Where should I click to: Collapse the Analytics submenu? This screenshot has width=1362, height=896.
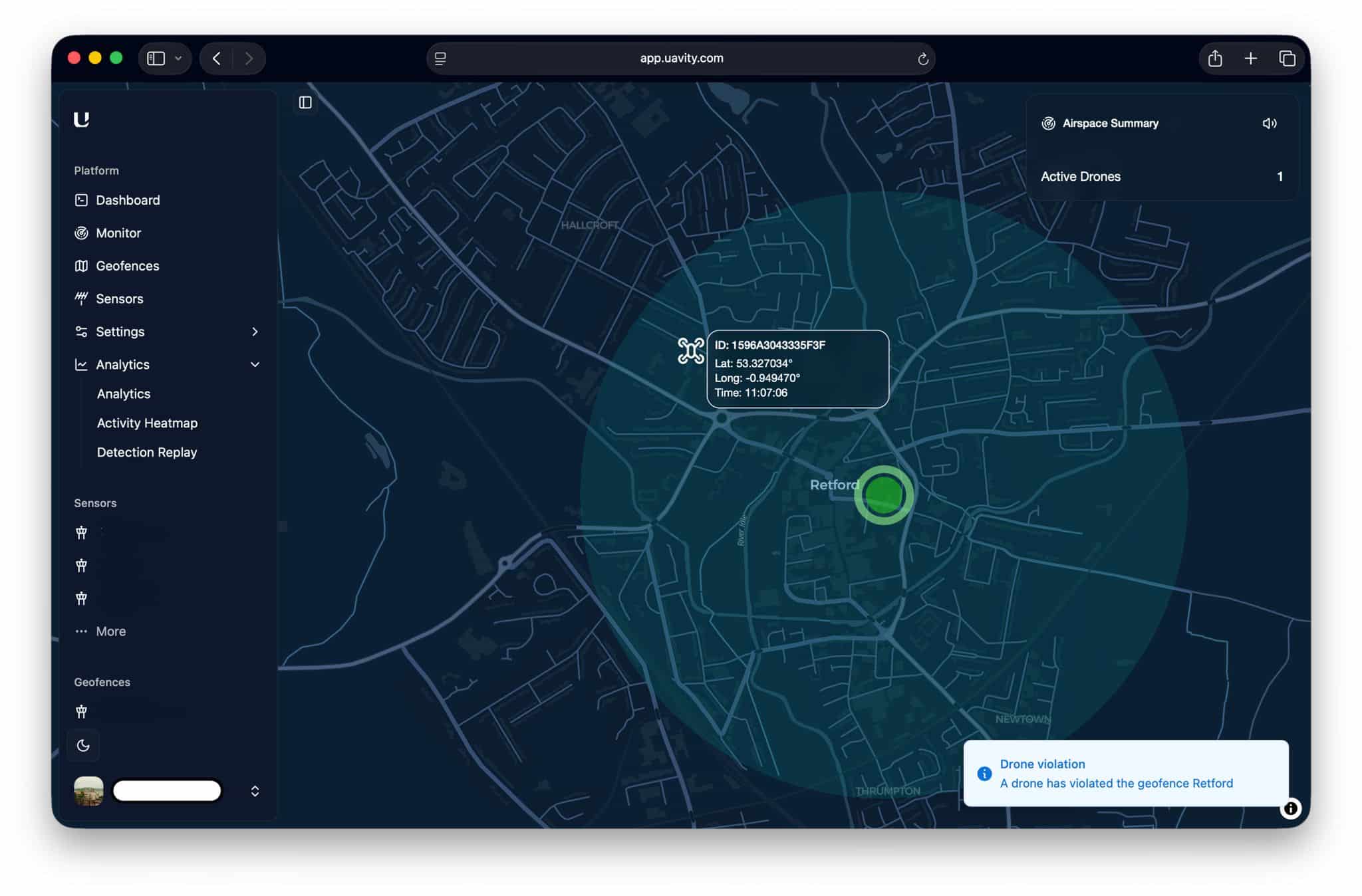tap(255, 364)
